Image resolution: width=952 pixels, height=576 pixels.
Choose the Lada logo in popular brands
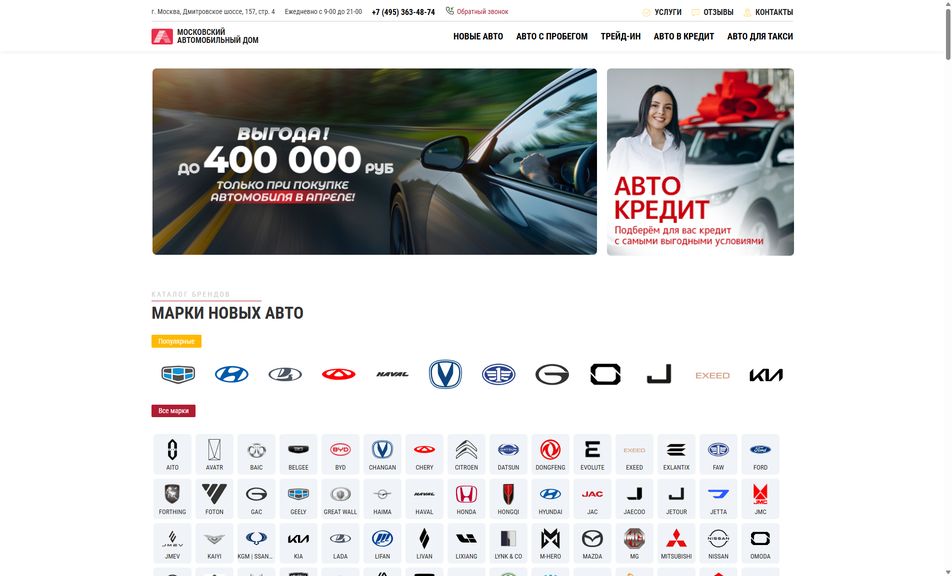point(285,374)
